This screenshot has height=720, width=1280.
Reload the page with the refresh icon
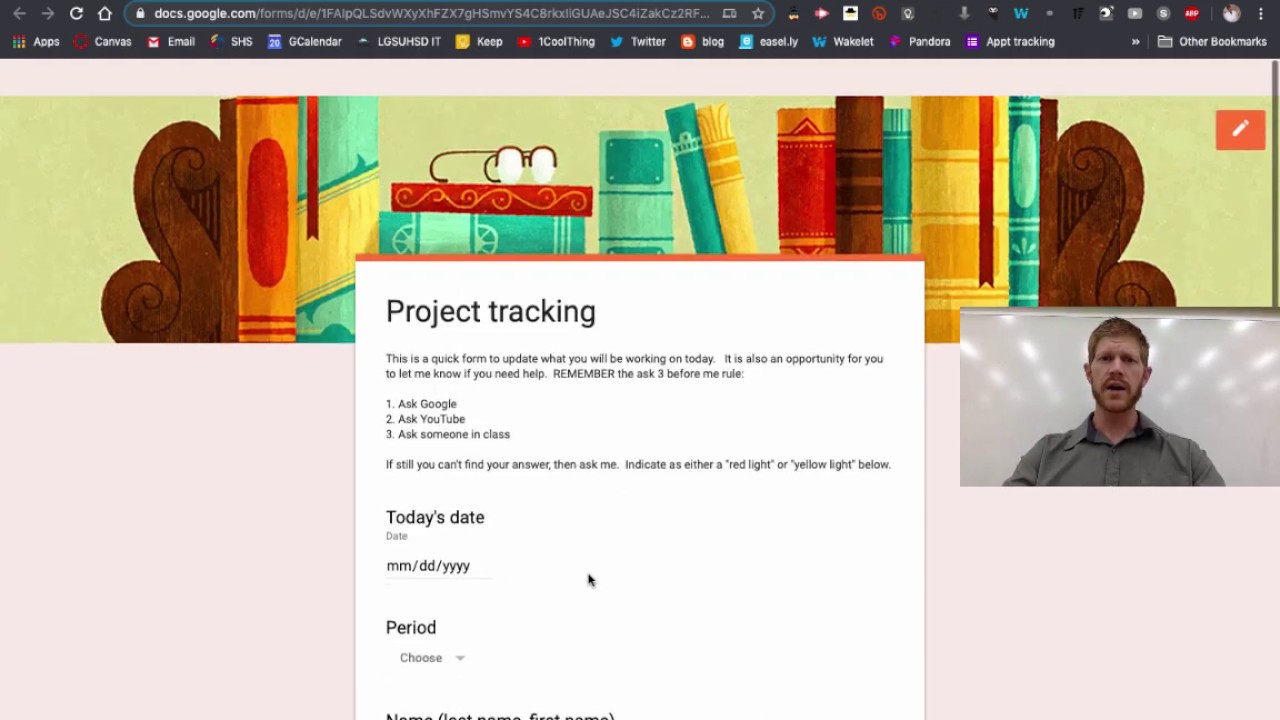[x=76, y=13]
